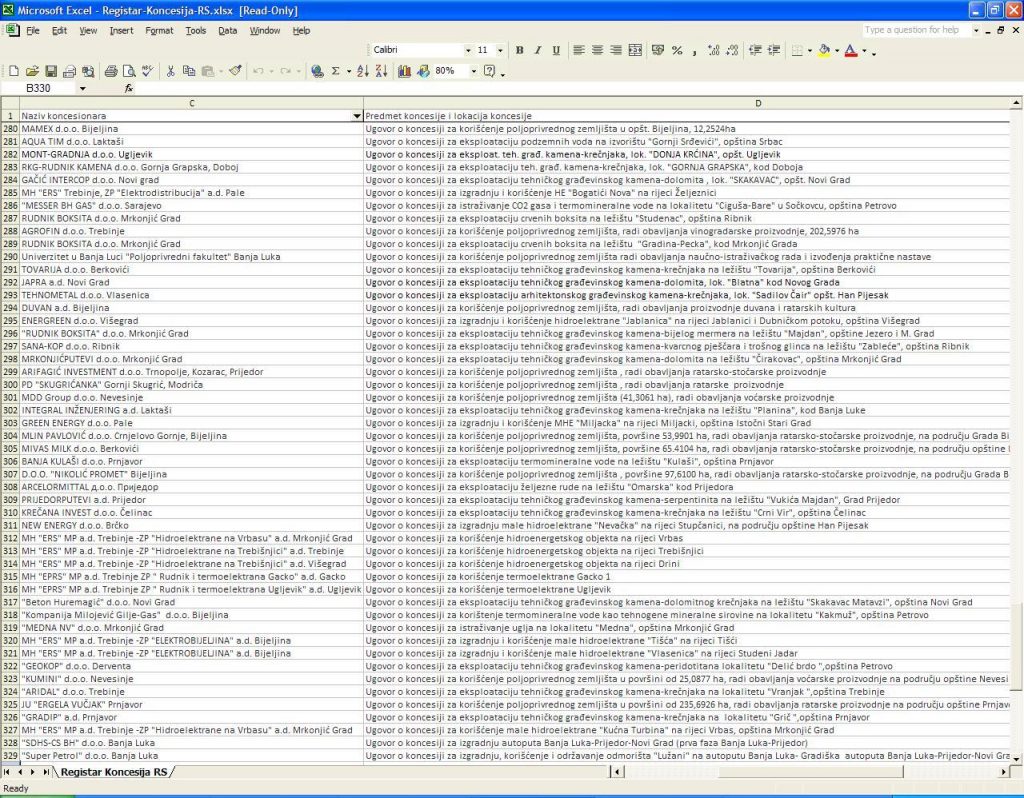This screenshot has height=798, width=1024.
Task: Copy selection using the toolbar icon
Action: tap(189, 71)
